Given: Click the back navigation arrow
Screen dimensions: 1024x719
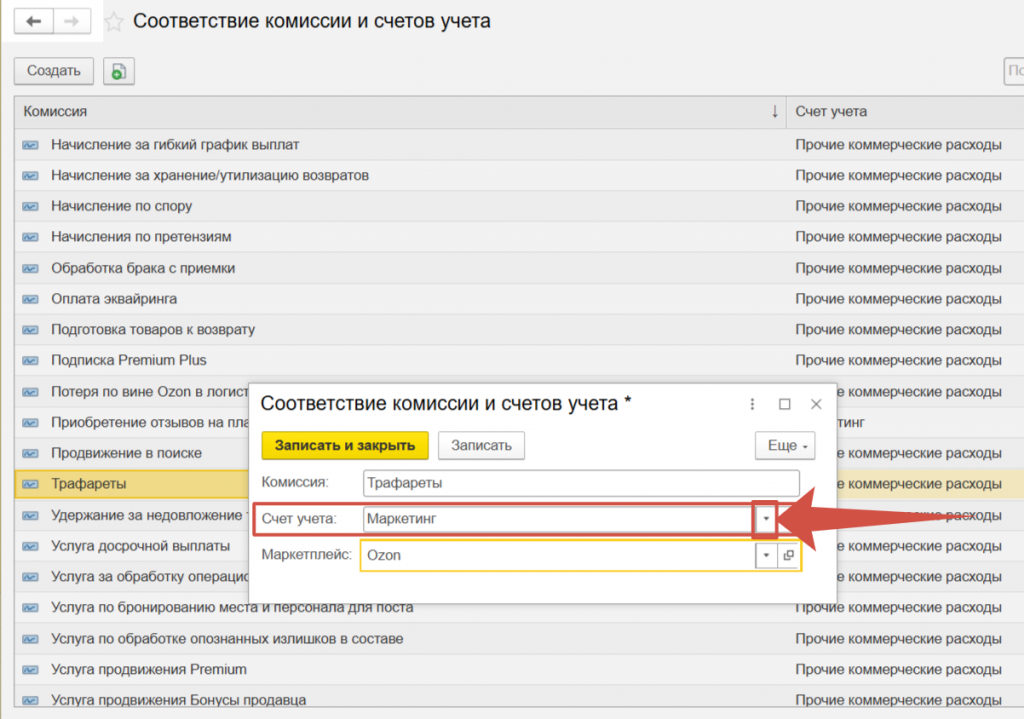Looking at the screenshot, I should tap(33, 21).
